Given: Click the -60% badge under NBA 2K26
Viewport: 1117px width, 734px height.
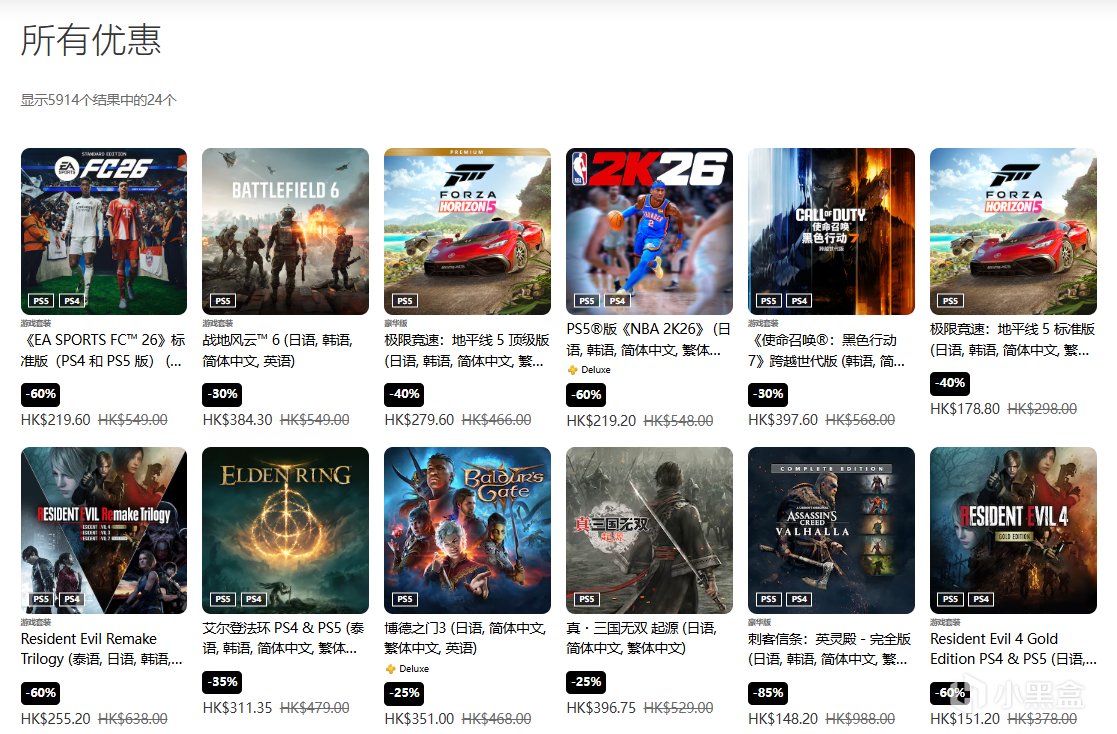Looking at the screenshot, I should (586, 394).
